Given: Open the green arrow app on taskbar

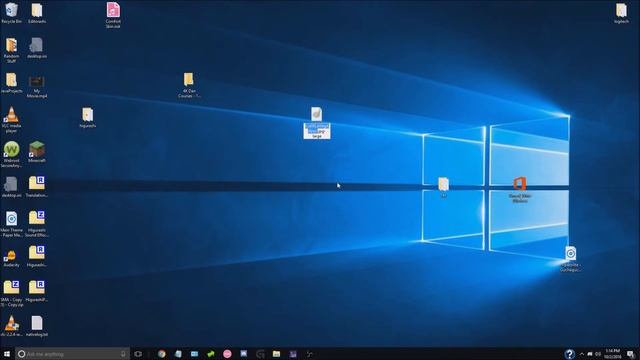Looking at the screenshot, I should point(211,354).
